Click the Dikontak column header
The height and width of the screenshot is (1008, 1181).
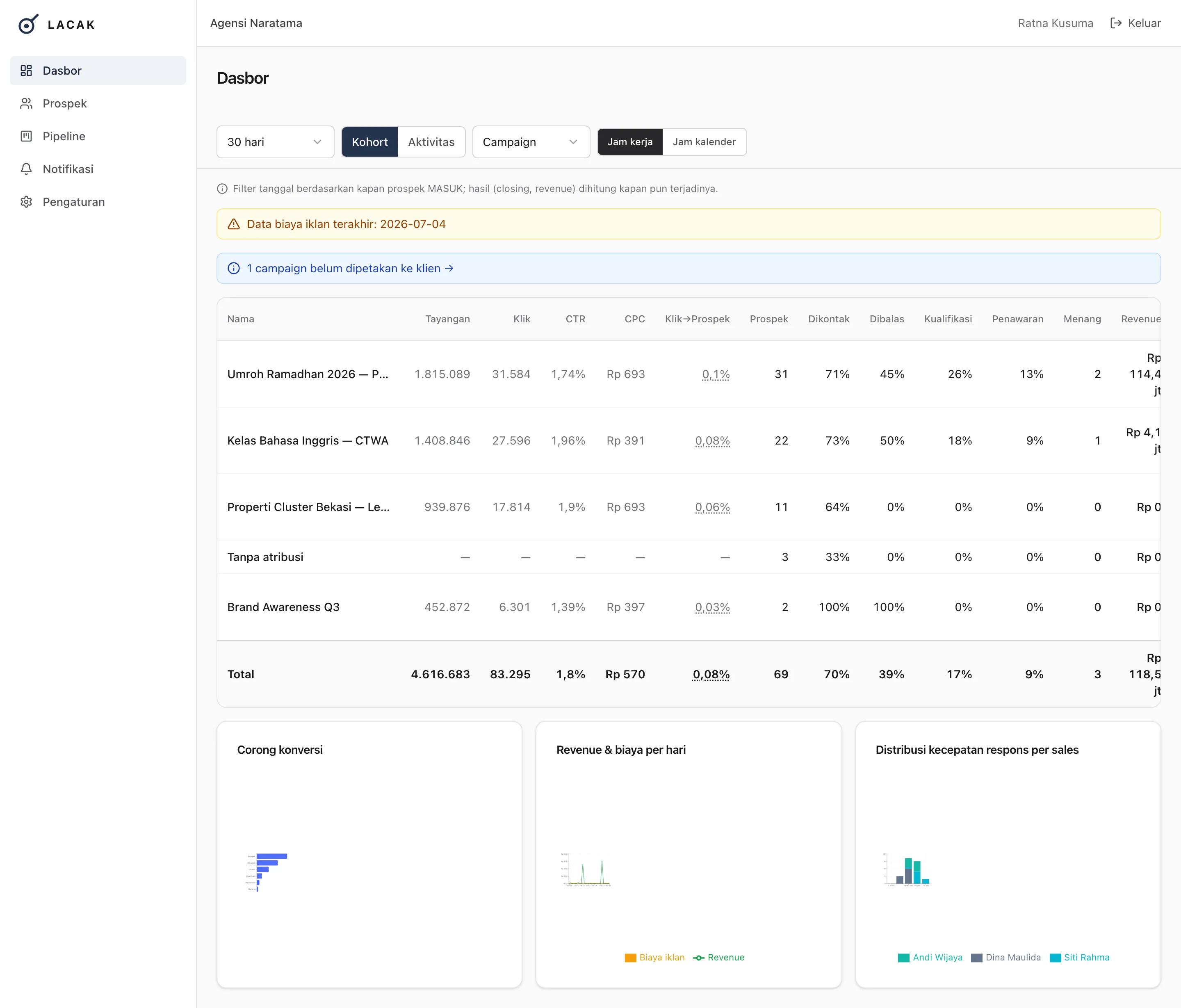click(x=829, y=319)
